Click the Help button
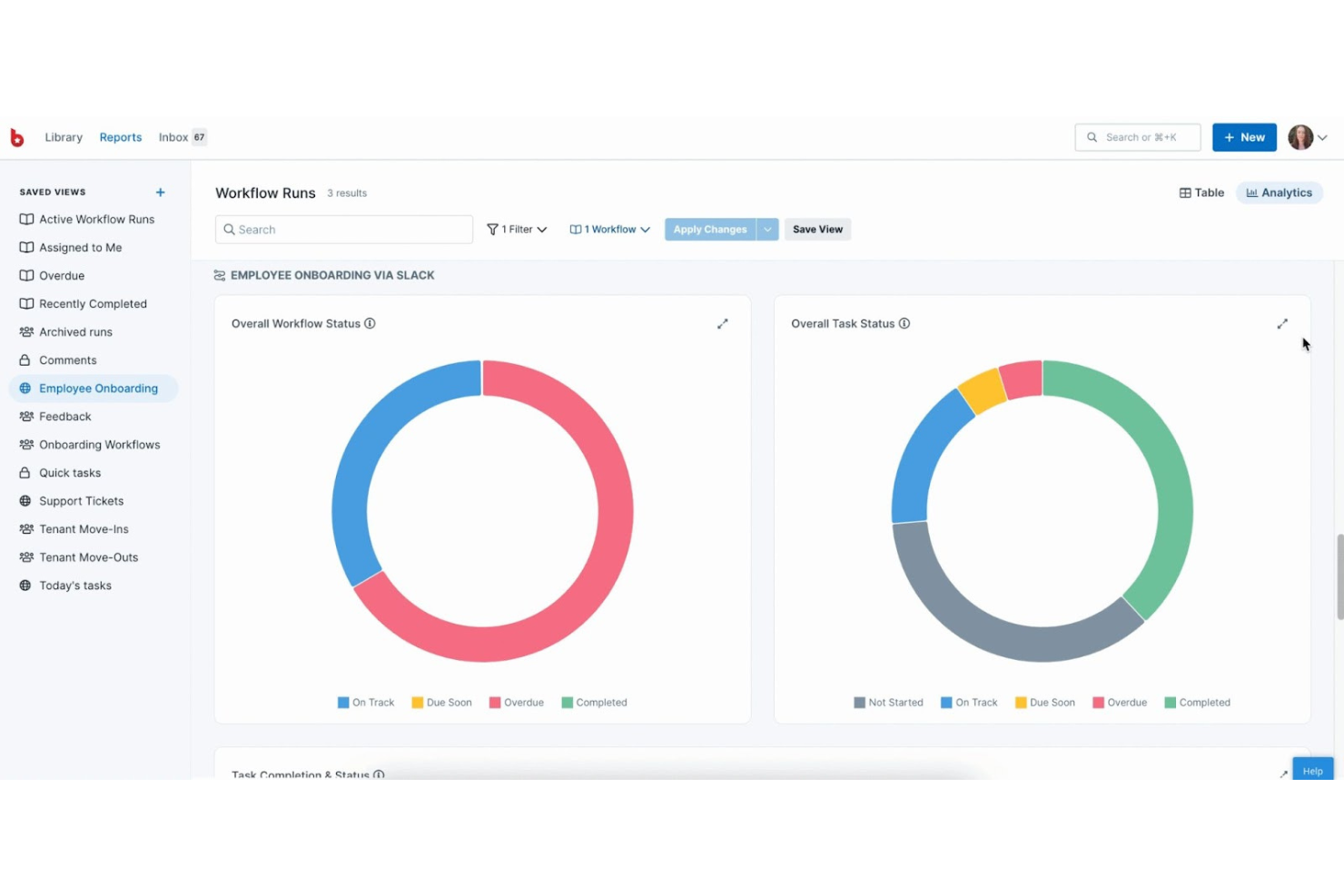1344x896 pixels. coord(1313,769)
